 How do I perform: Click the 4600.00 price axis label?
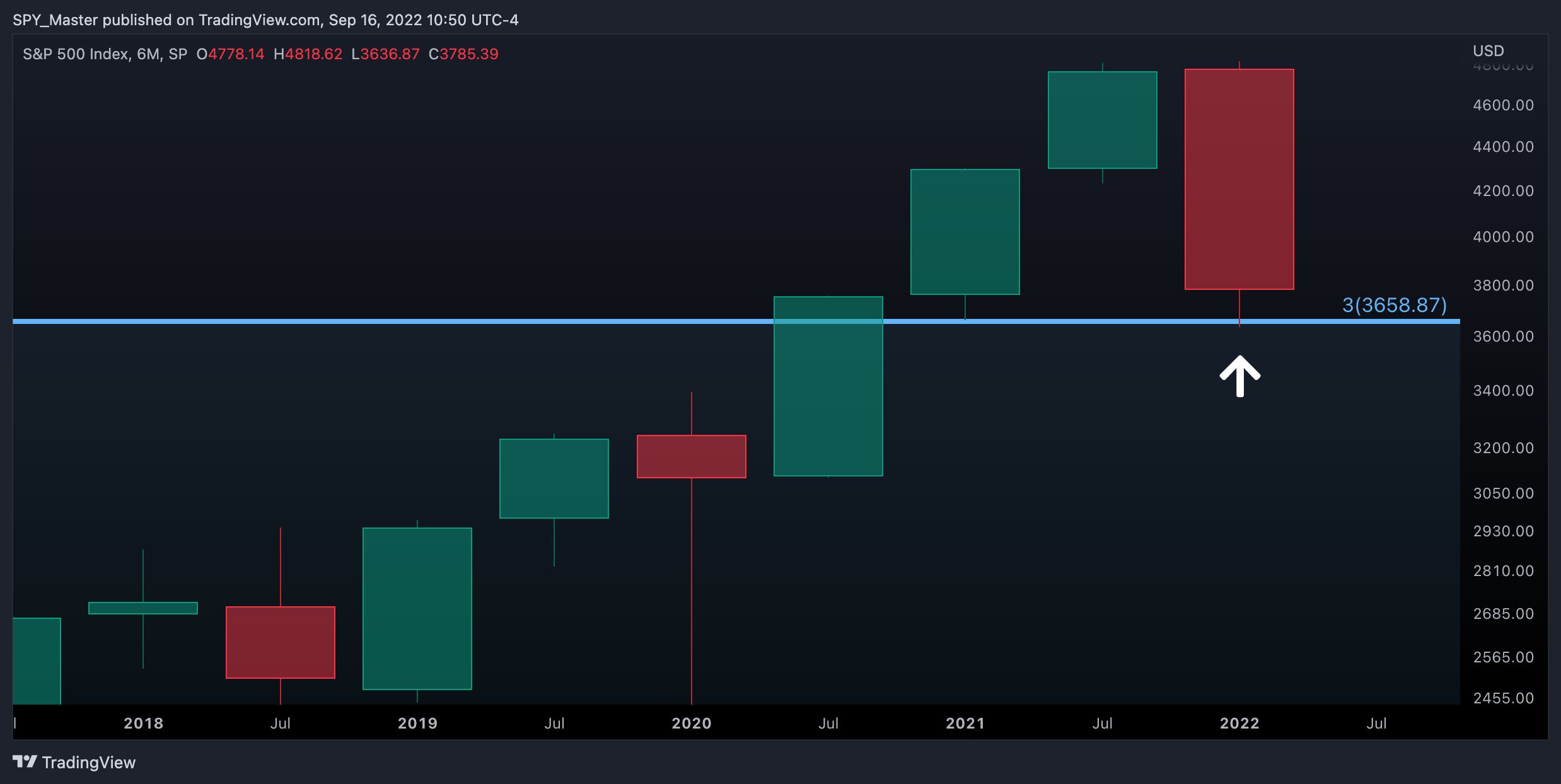pos(1503,105)
